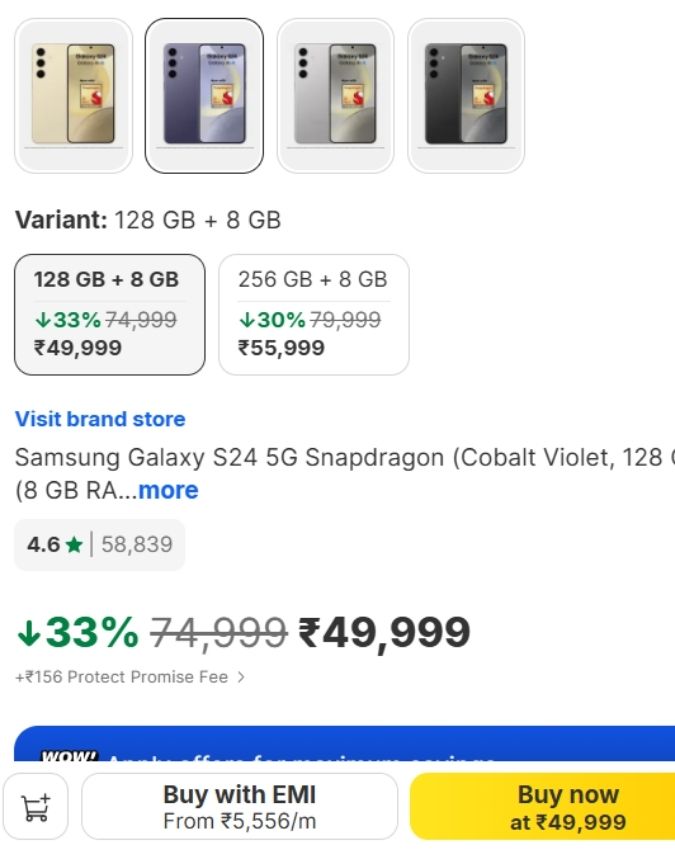The height and width of the screenshot is (850, 675).
Task: Add item to cart icon
Action: point(36,807)
